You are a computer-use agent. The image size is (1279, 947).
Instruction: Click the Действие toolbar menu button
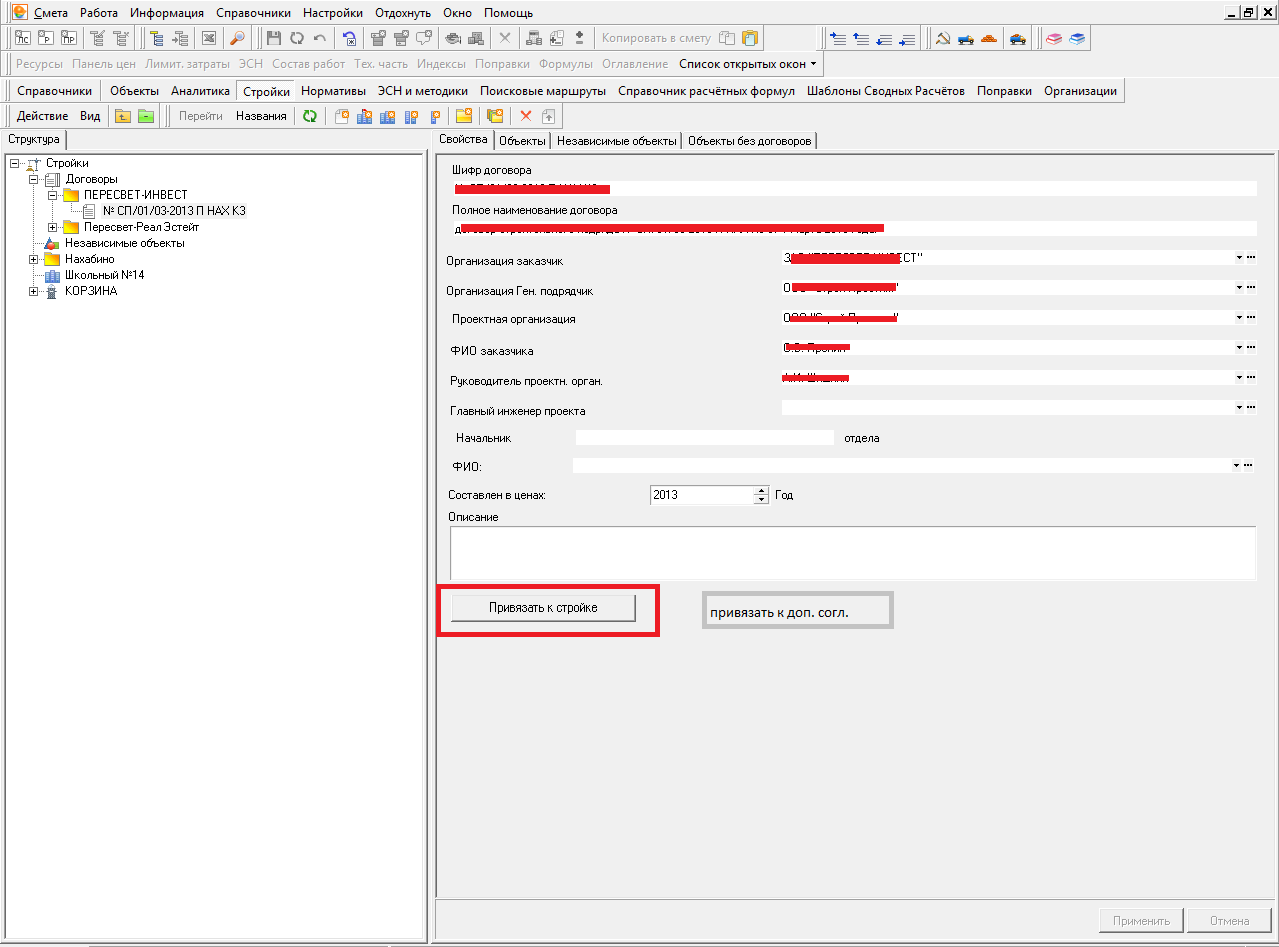[43, 116]
